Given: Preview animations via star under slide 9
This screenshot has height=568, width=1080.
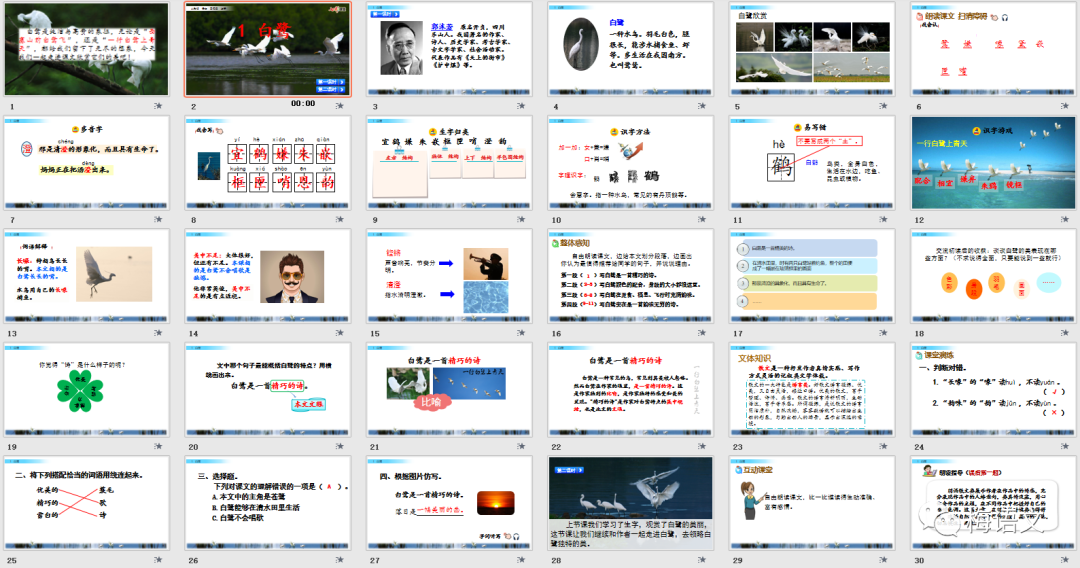Looking at the screenshot, I should pyautogui.click(x=521, y=219).
